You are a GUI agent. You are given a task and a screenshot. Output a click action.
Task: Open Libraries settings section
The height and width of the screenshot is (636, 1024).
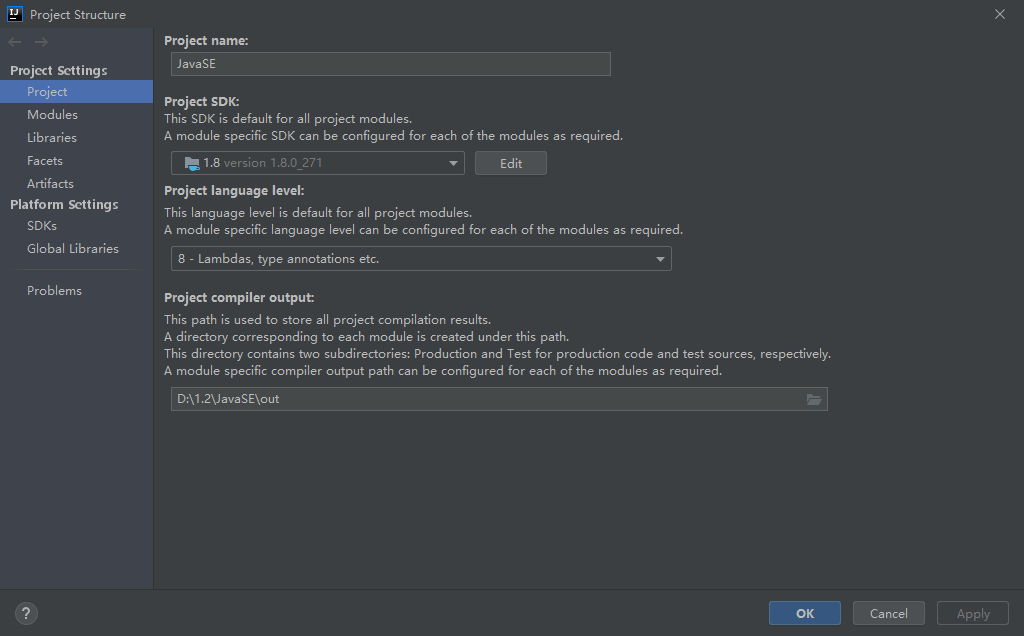click(x=52, y=138)
